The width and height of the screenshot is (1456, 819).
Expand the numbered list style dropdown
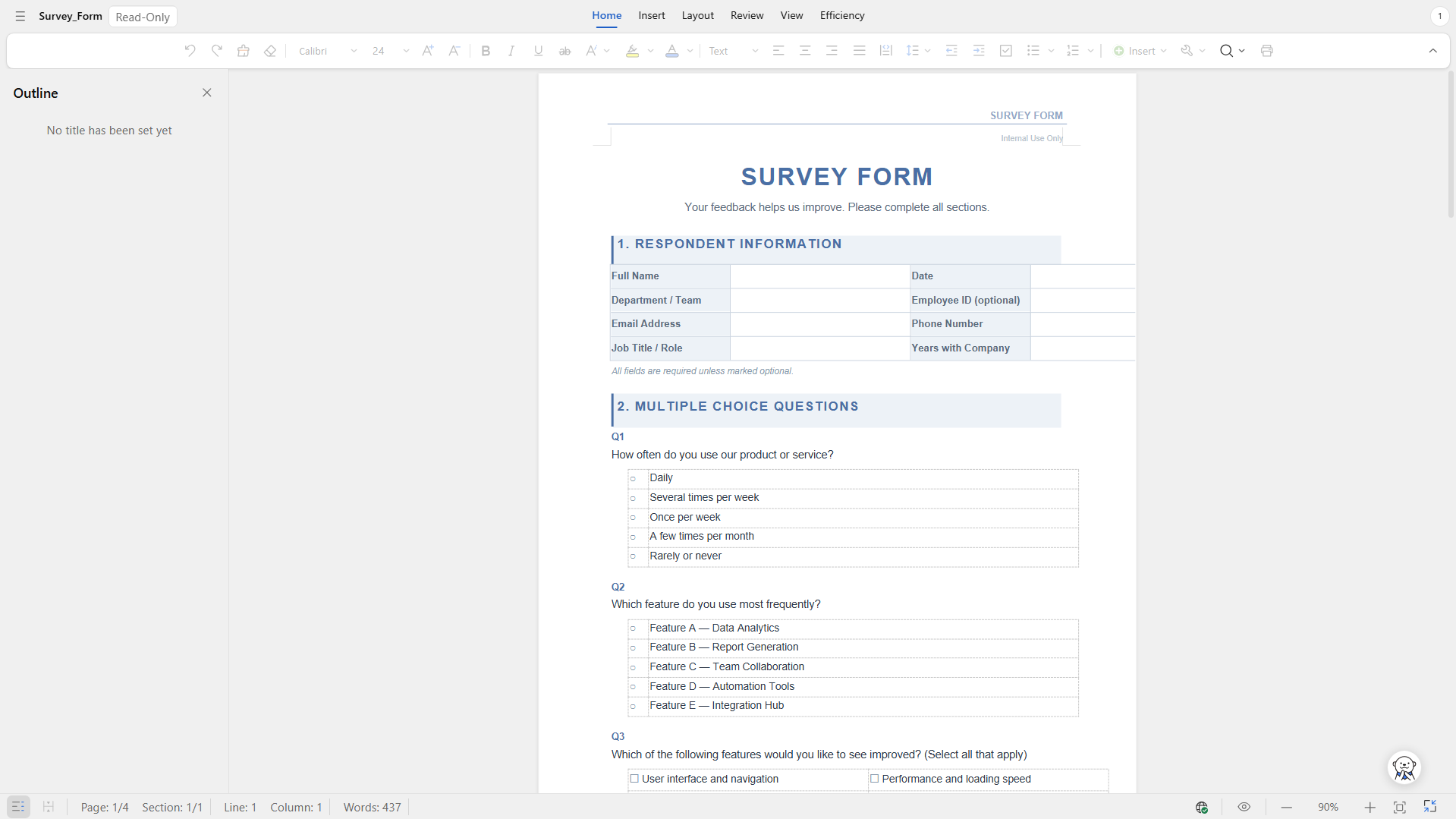(x=1091, y=51)
